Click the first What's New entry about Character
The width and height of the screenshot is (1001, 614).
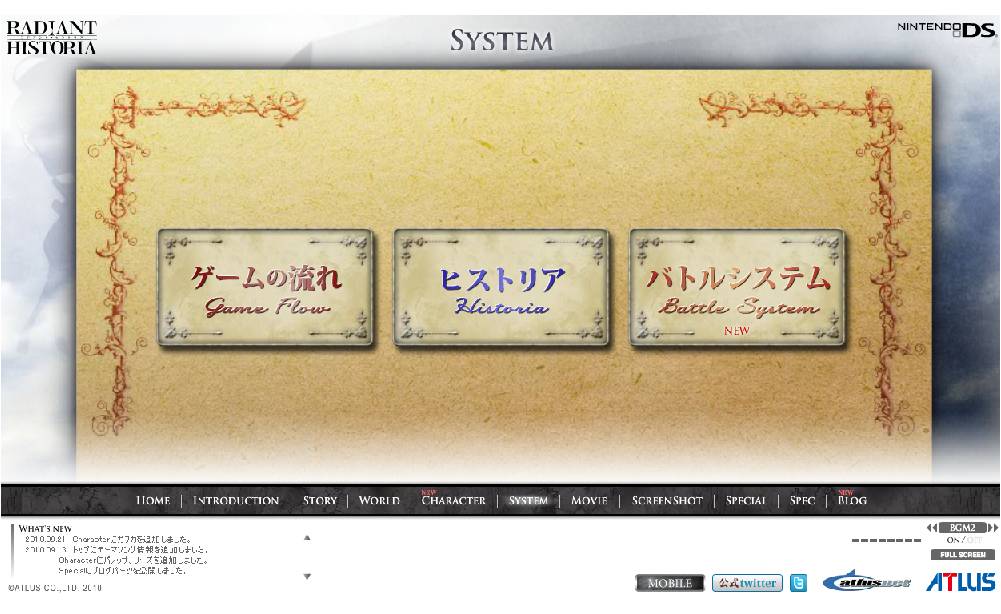tap(109, 539)
